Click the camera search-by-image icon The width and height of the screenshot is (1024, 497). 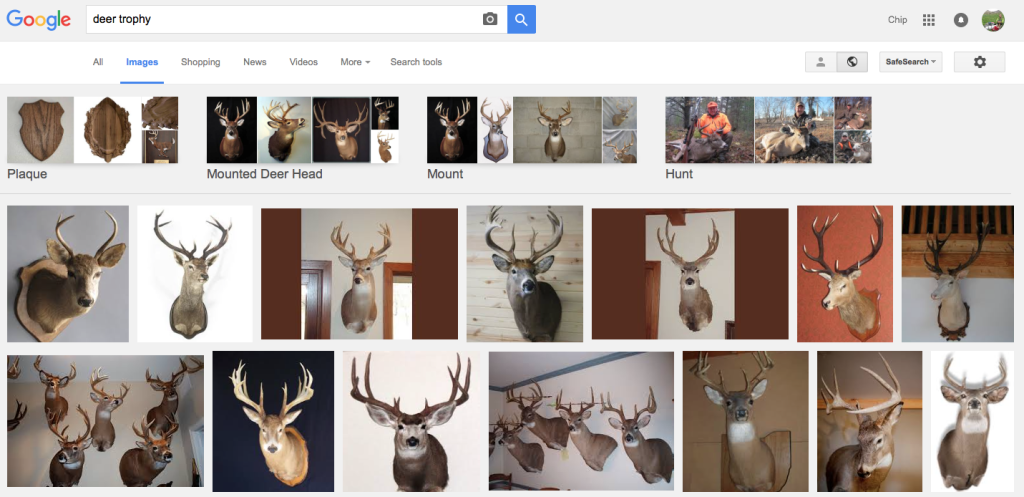pyautogui.click(x=490, y=19)
